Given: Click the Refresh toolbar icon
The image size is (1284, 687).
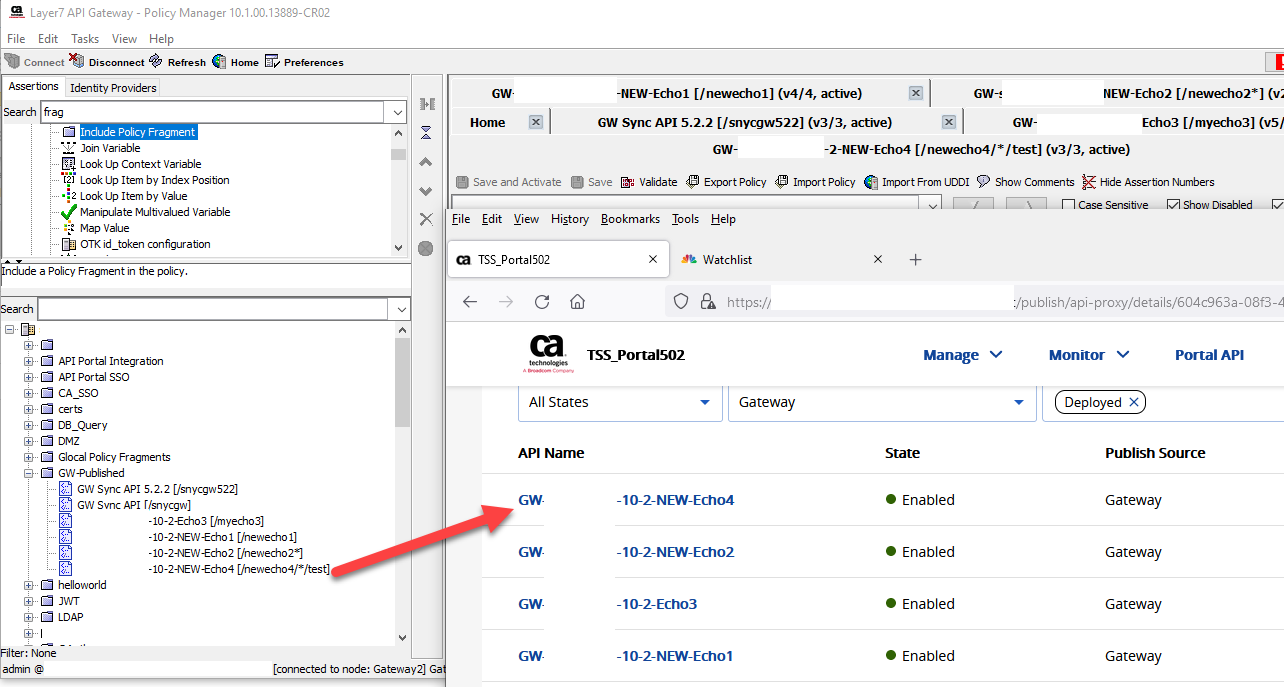Looking at the screenshot, I should pos(156,62).
